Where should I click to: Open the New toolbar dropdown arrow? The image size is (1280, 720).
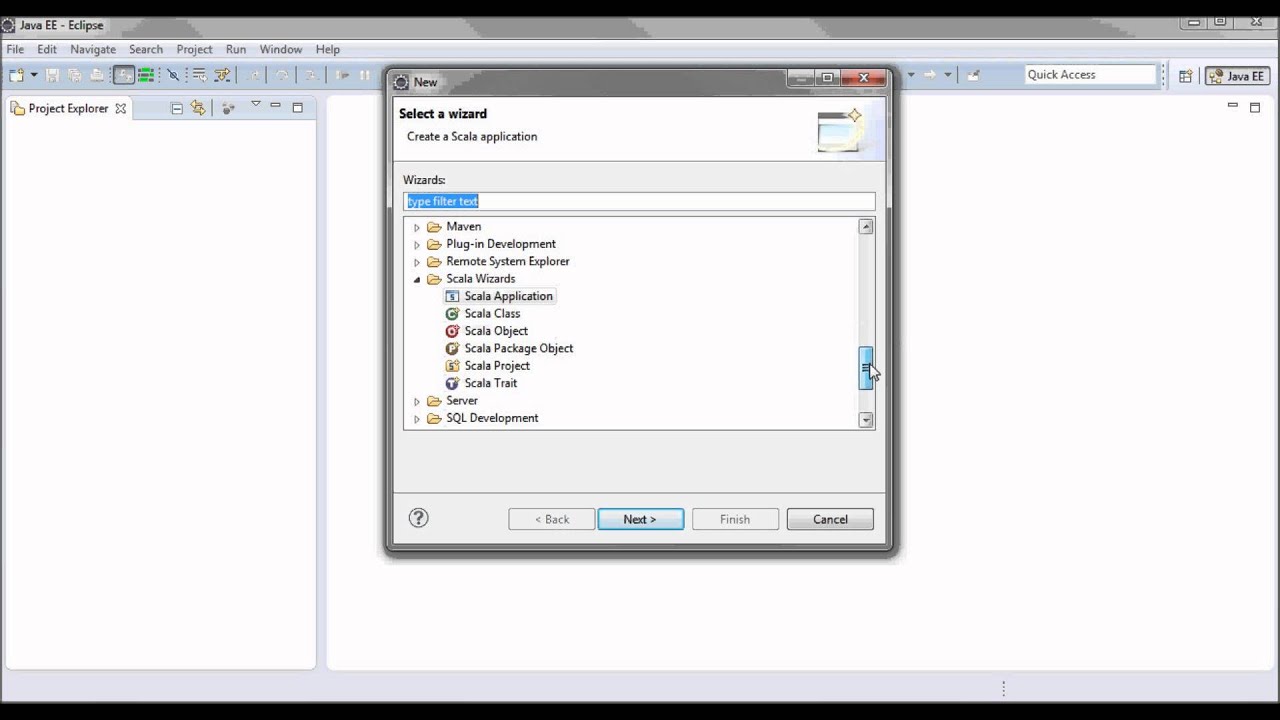[x=34, y=75]
